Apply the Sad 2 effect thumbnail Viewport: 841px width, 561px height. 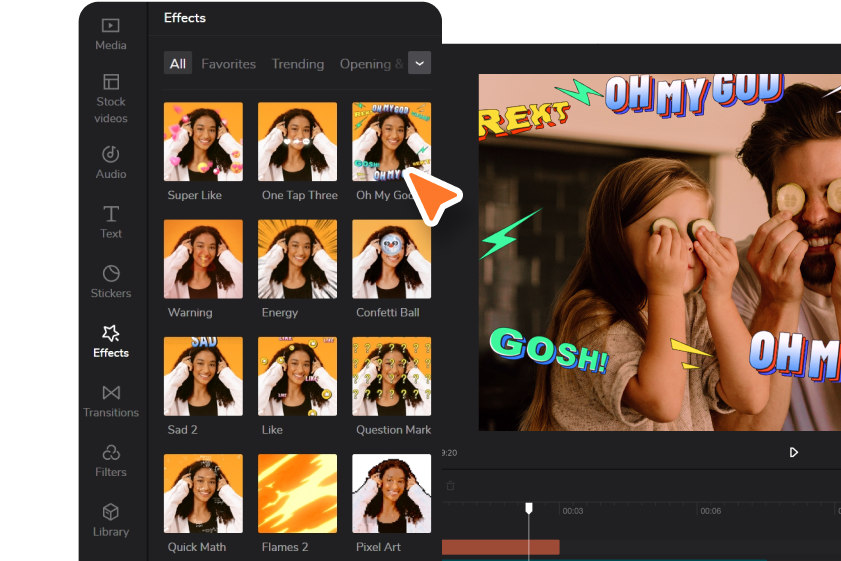point(203,377)
